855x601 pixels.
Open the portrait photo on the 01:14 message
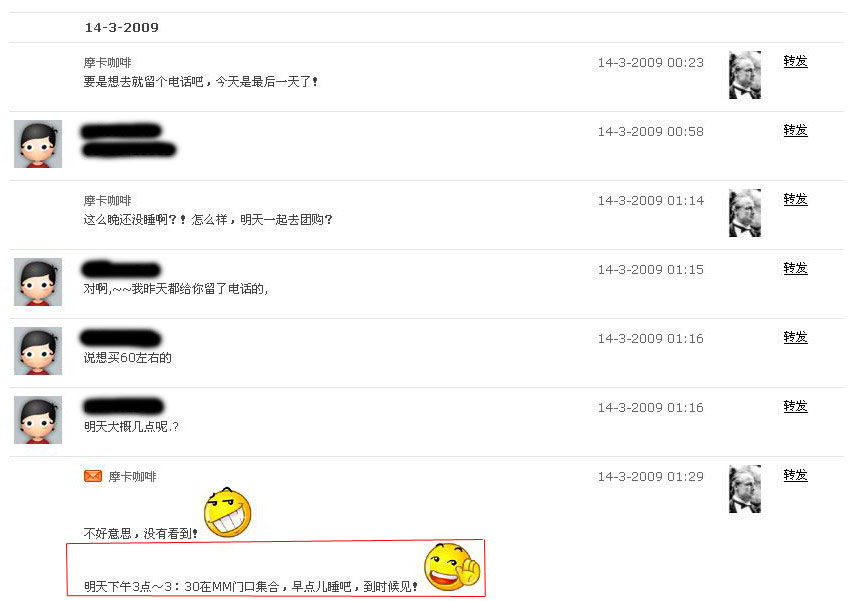(x=745, y=213)
